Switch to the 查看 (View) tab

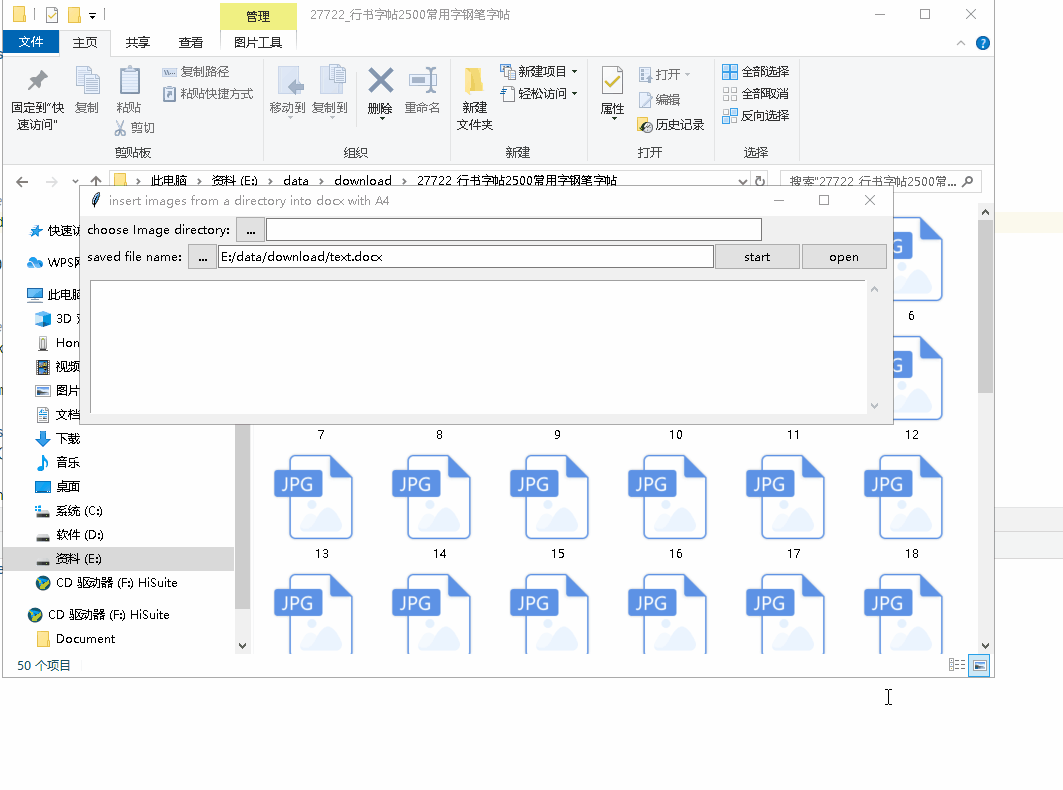tap(190, 43)
